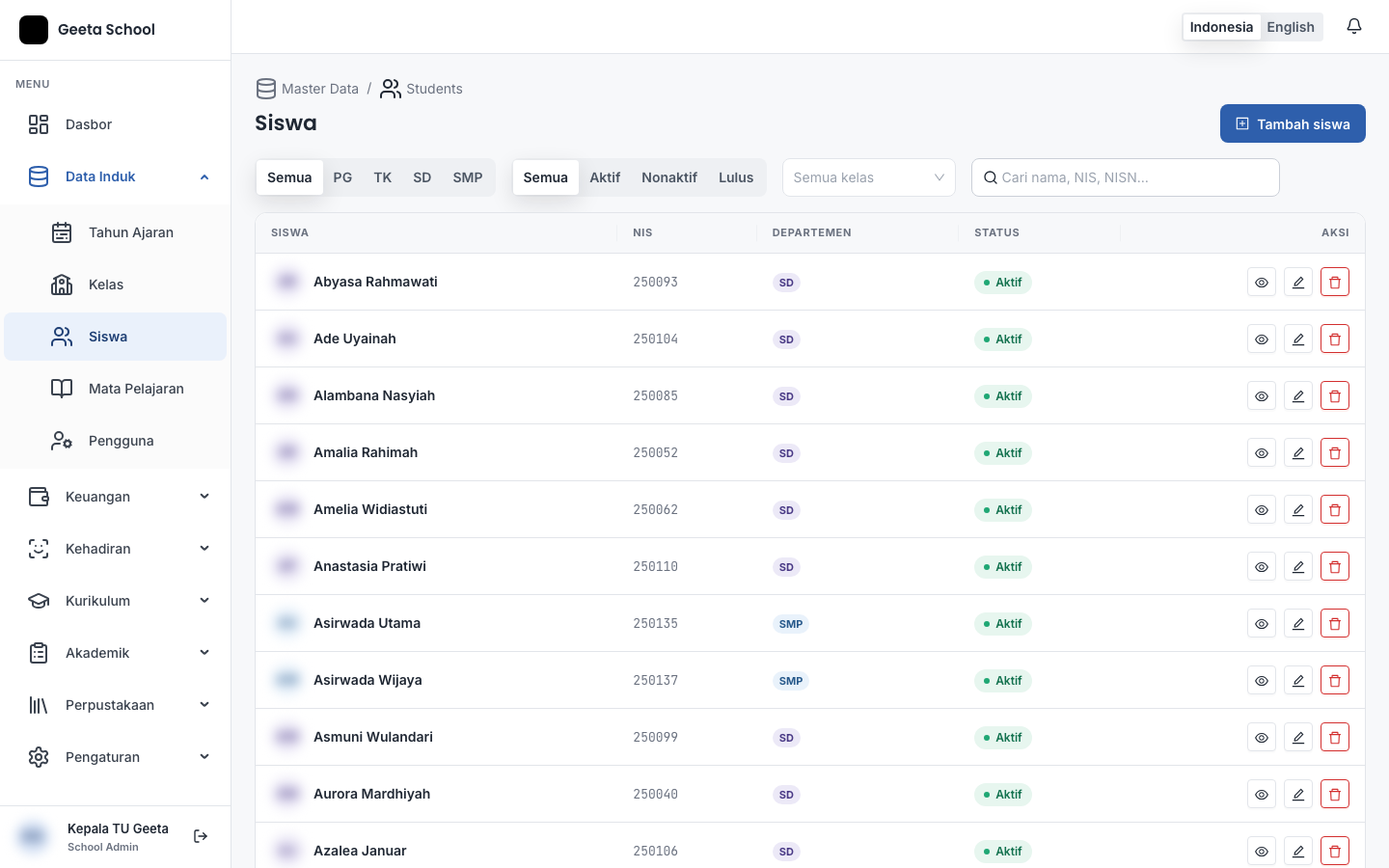Collapse the Data Induk menu

point(116,176)
